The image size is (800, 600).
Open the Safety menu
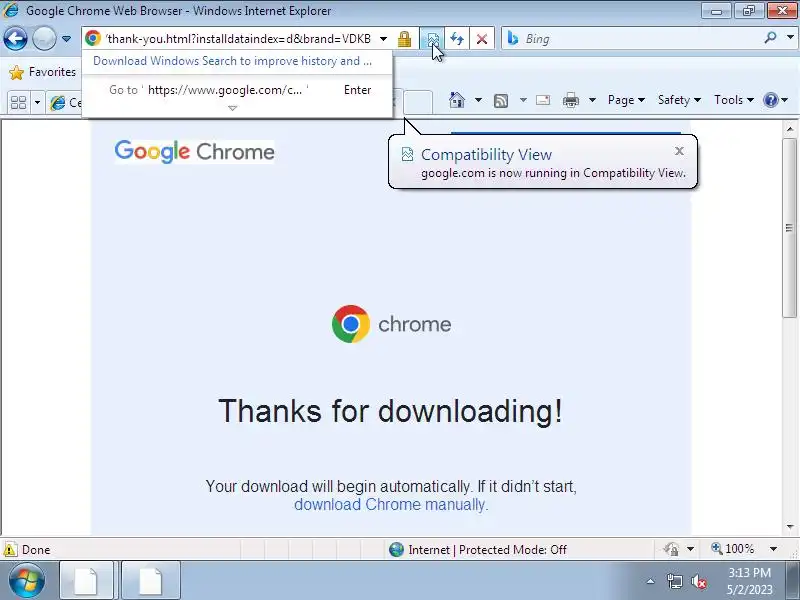point(679,100)
